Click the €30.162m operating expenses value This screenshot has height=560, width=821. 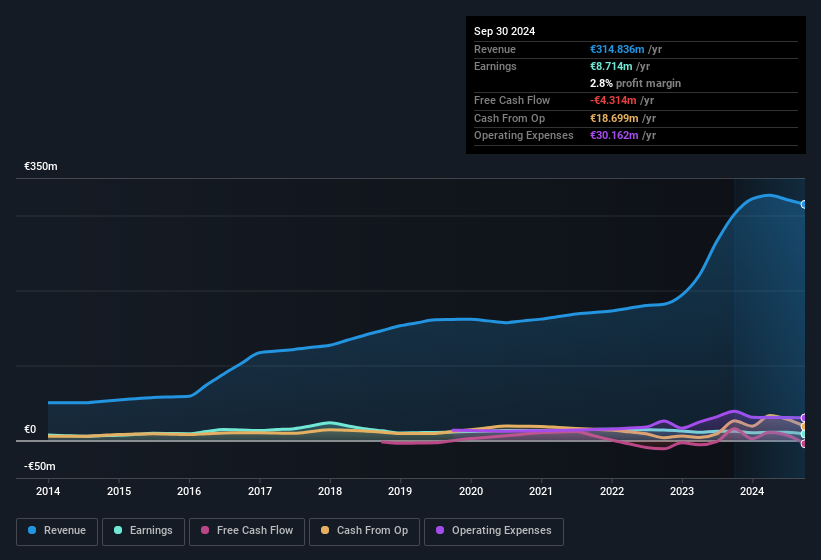pyautogui.click(x=614, y=136)
